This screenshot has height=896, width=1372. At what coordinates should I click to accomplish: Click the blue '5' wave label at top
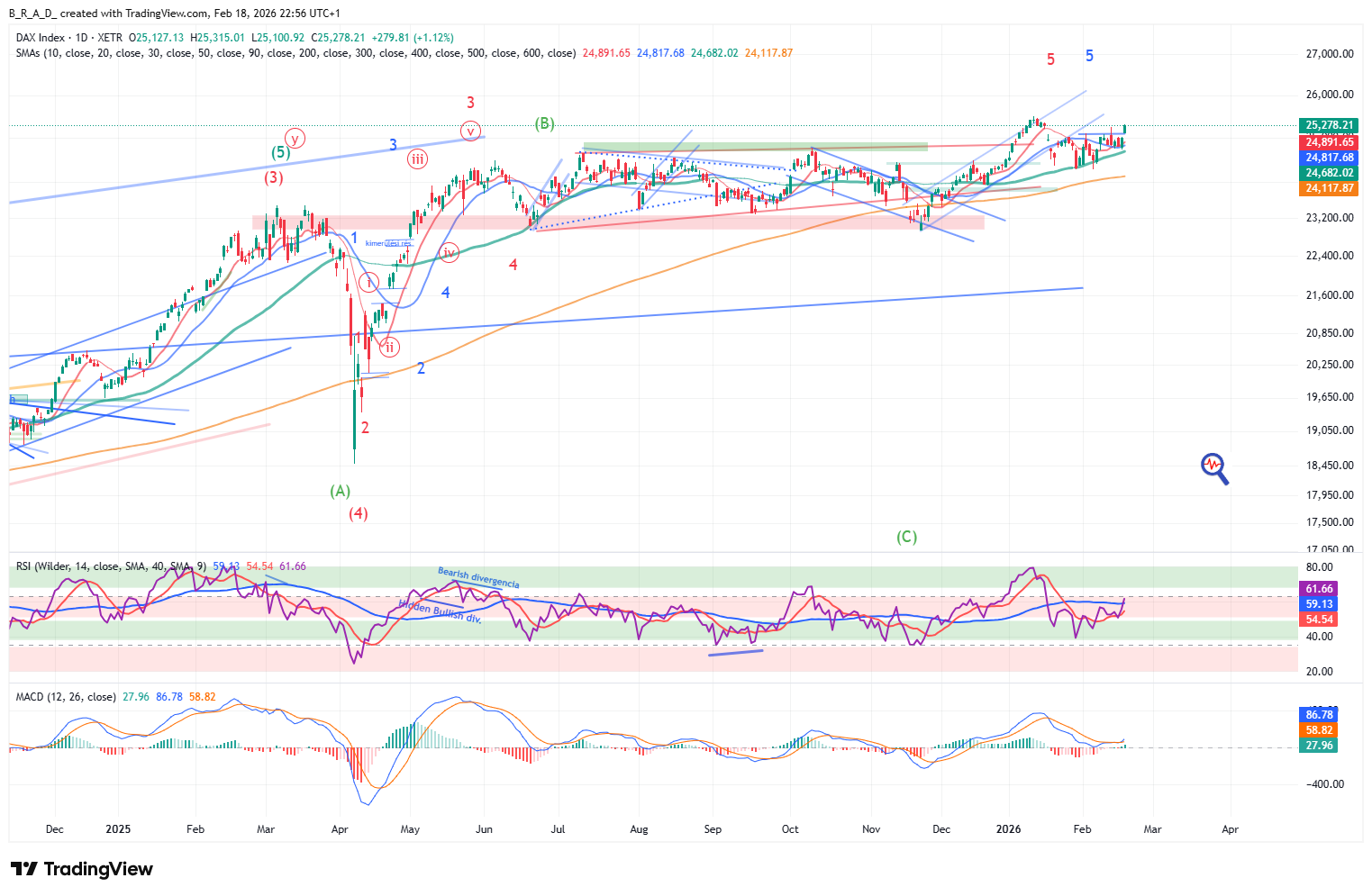(1089, 56)
